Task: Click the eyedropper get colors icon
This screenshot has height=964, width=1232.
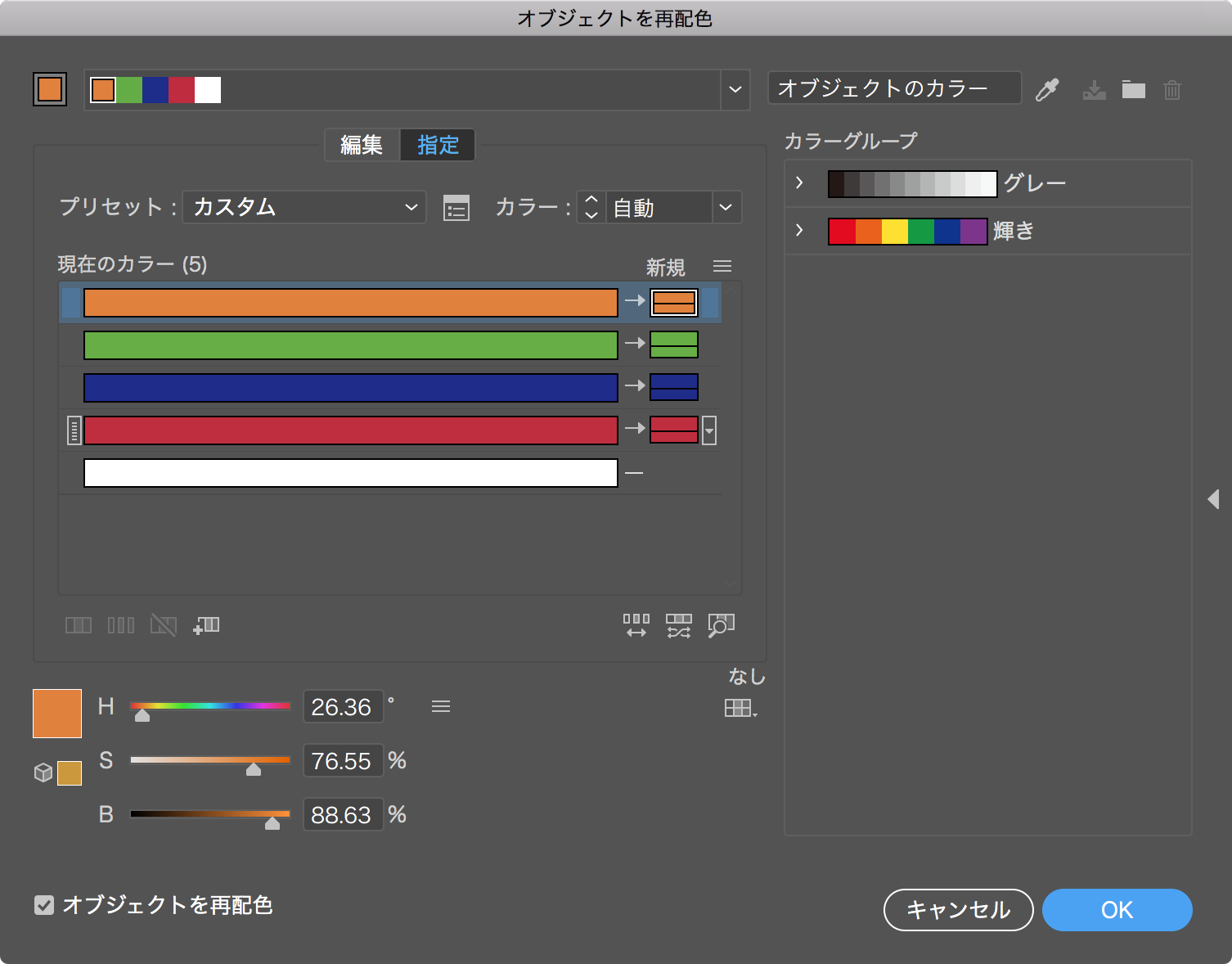Action: (1047, 89)
